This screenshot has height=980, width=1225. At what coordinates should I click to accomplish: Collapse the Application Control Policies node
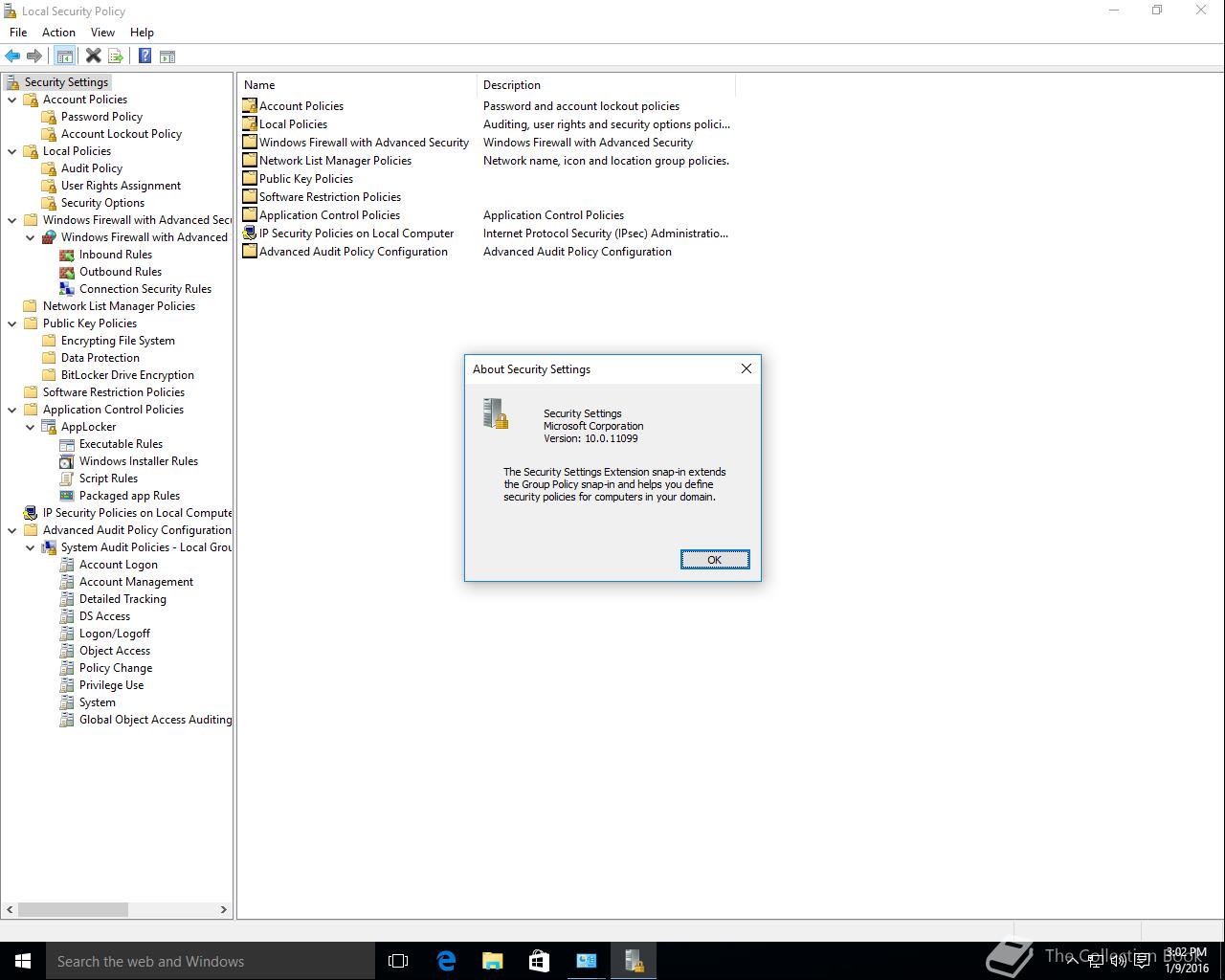pos(12,410)
